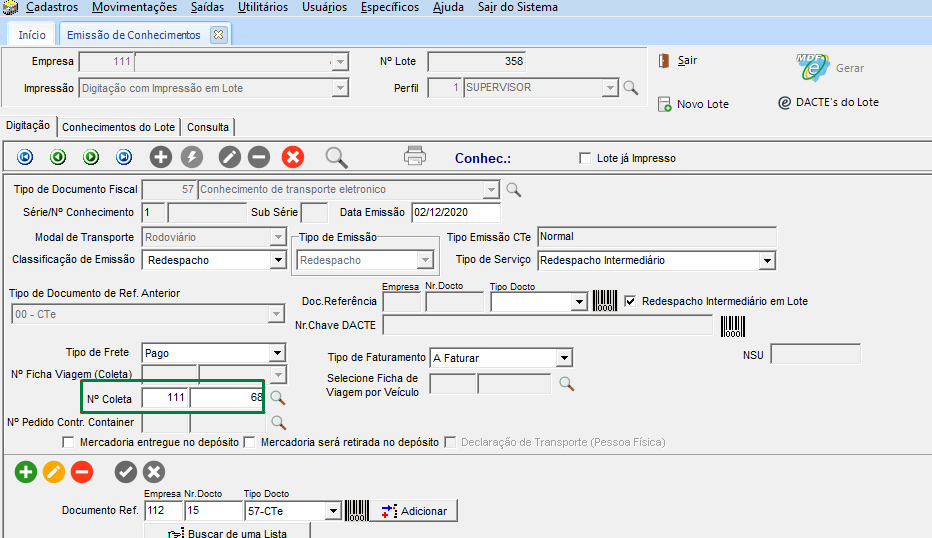Open Documento Ref. 57-CTe dropdown
932x538 pixels.
coord(333,511)
